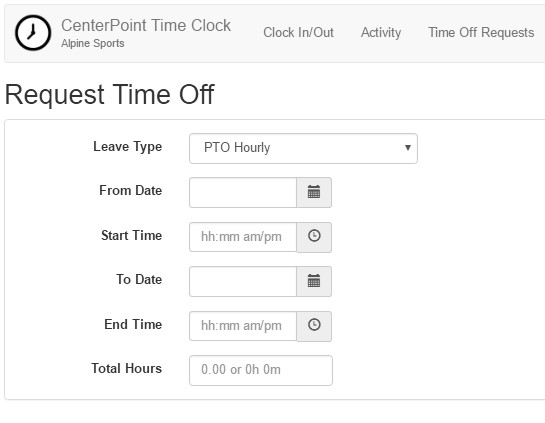
Task: Go to Clock In/Out page
Action: (298, 33)
